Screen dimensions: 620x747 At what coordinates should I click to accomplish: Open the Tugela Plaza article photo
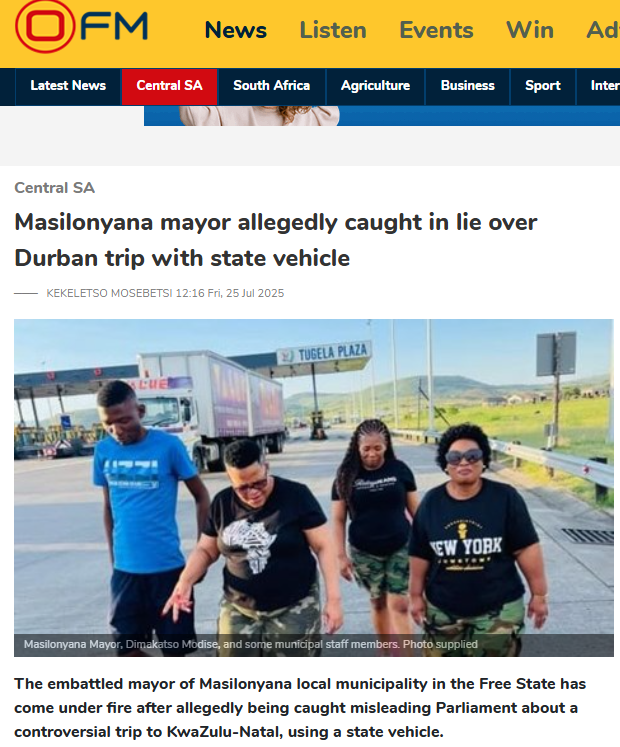click(314, 487)
